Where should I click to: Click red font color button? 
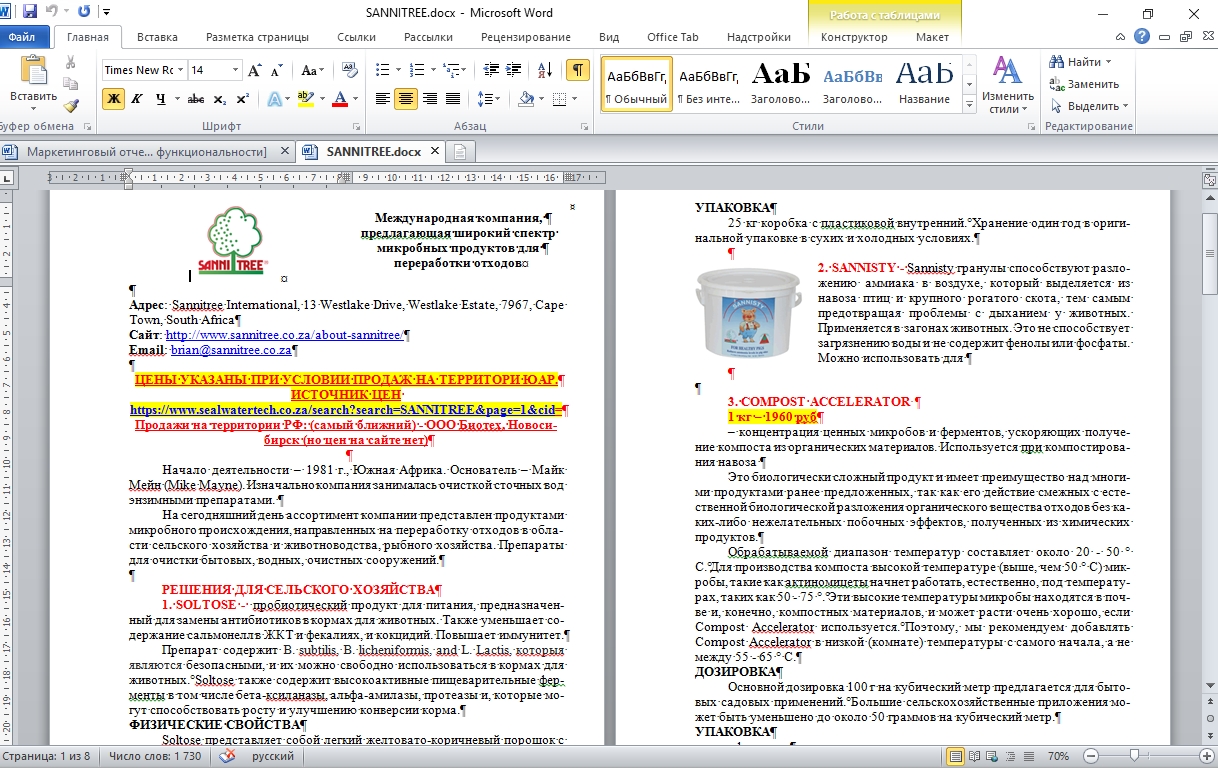click(340, 99)
